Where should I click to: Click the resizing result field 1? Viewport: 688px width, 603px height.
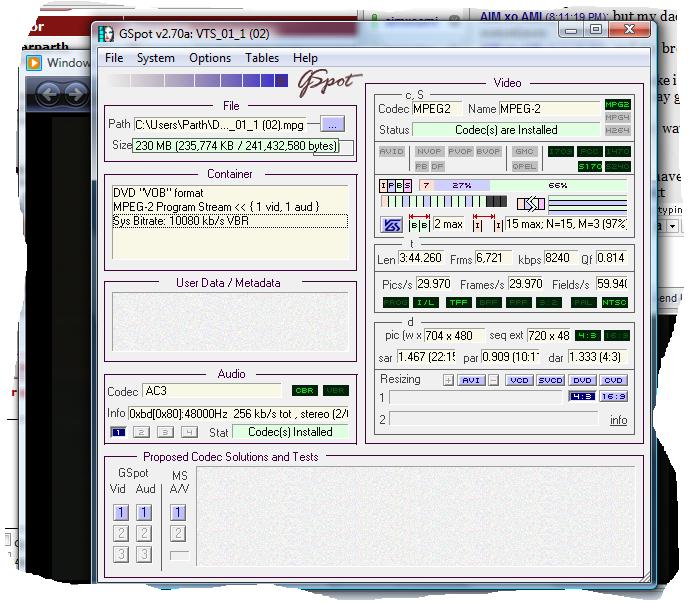476,397
